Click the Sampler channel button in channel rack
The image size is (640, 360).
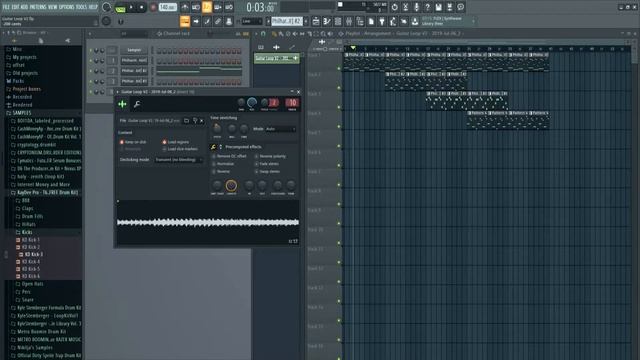point(134,50)
